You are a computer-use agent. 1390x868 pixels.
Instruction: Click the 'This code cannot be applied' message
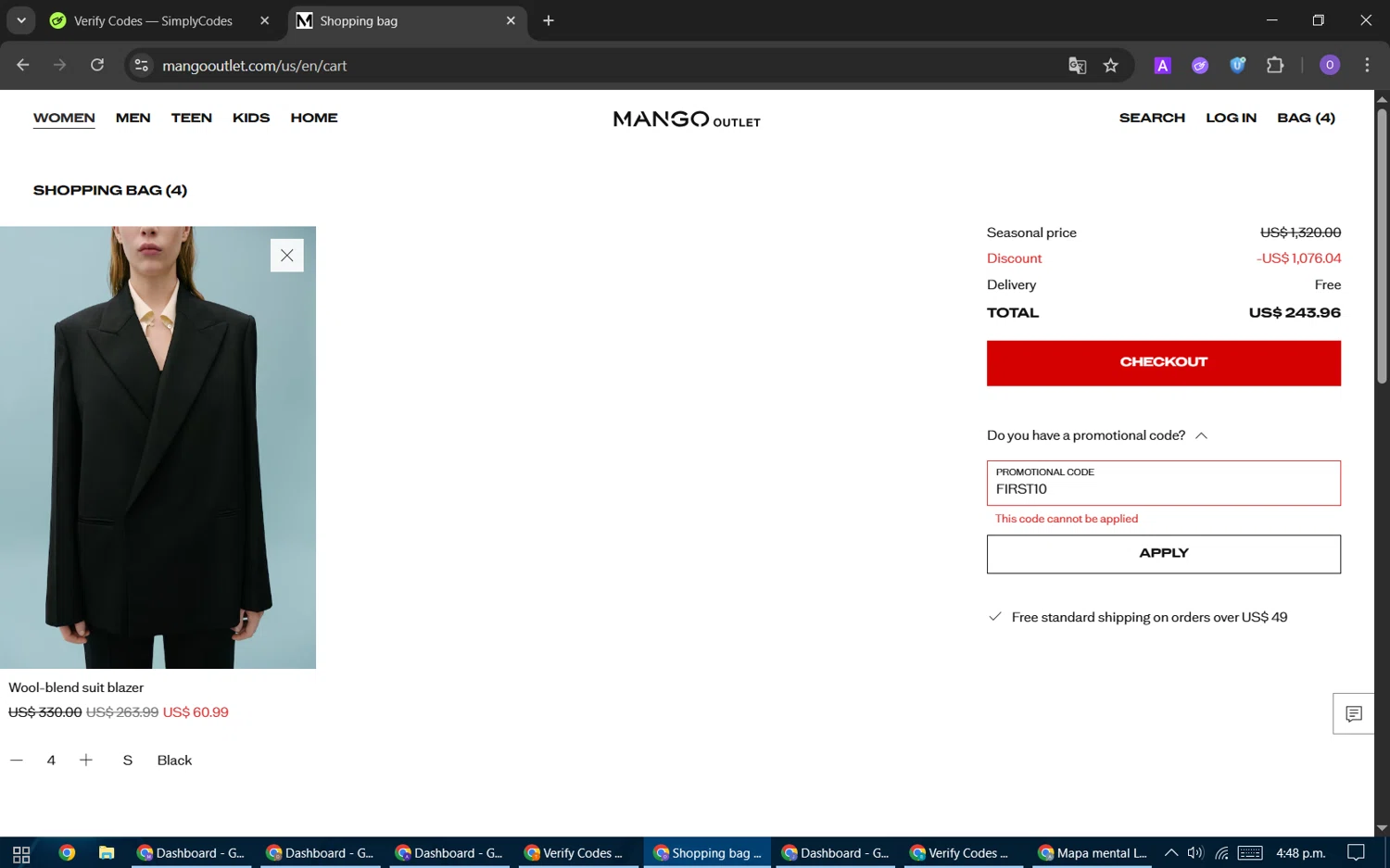(x=1067, y=519)
